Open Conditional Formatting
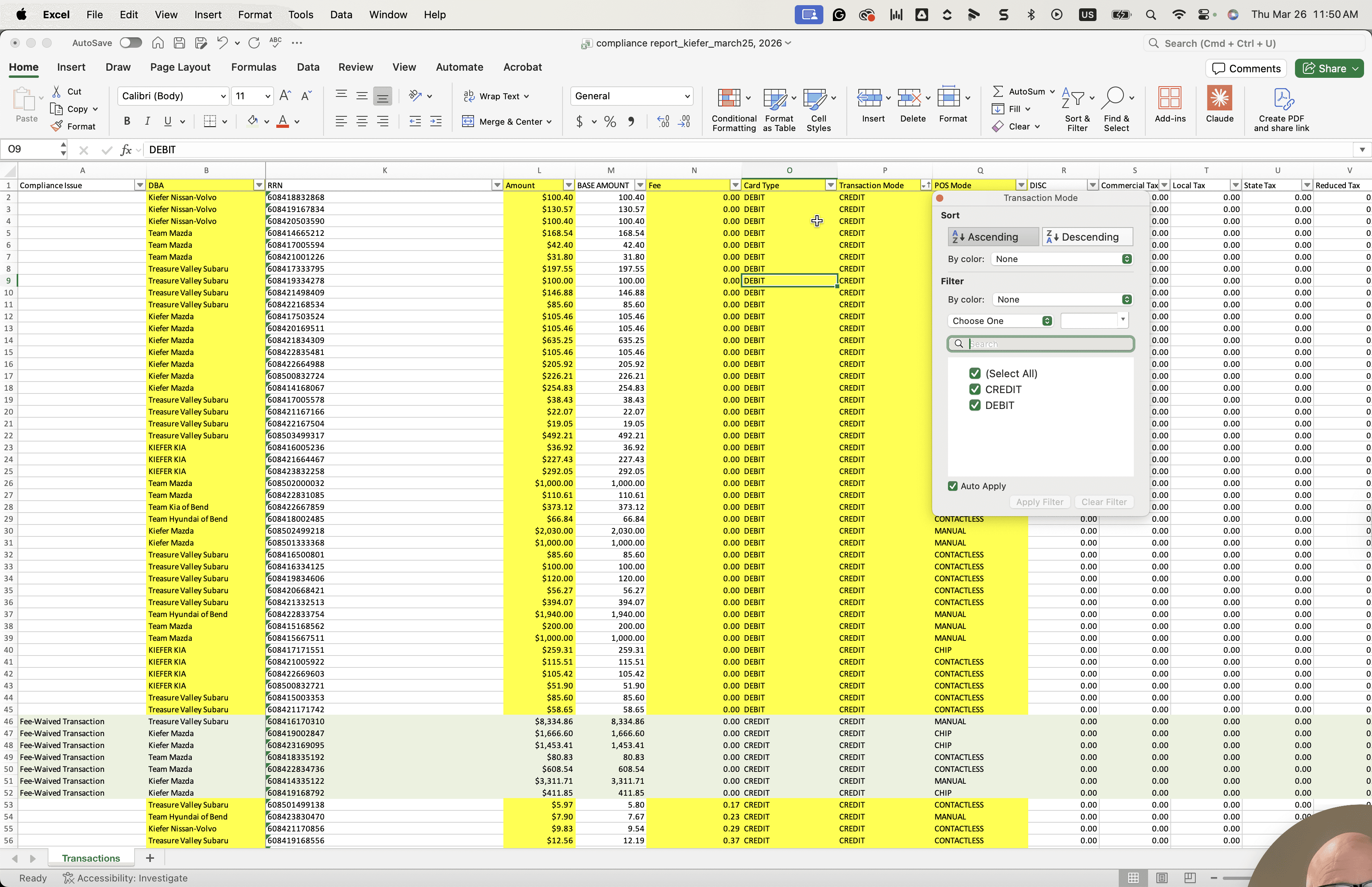The width and height of the screenshot is (1372, 887). click(734, 110)
